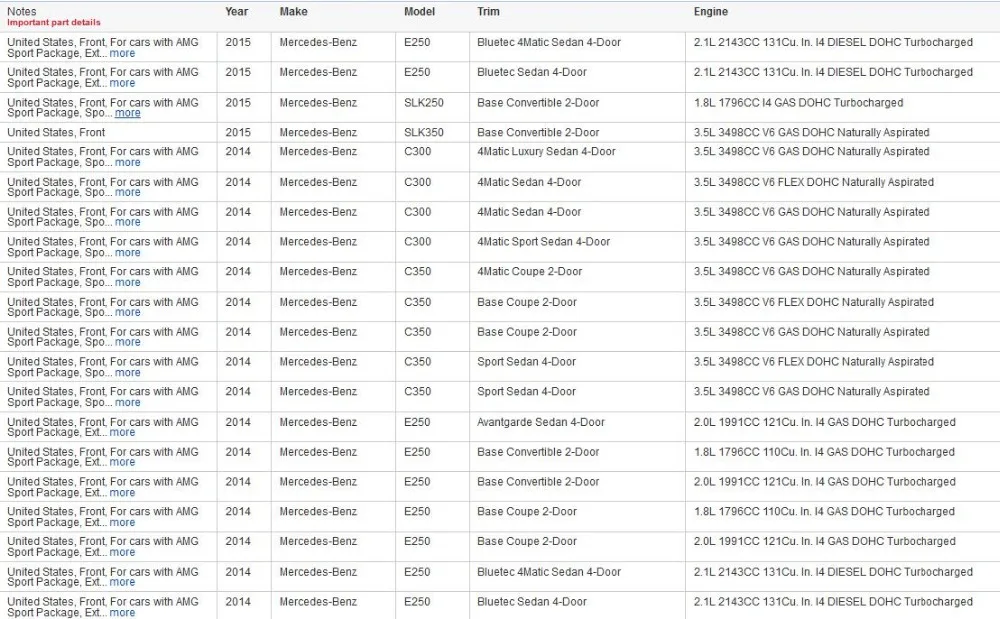Click the SLK350 row's 'Base Convertible 2-Door' trim
Image resolution: width=1000 pixels, height=619 pixels.
pos(538,133)
